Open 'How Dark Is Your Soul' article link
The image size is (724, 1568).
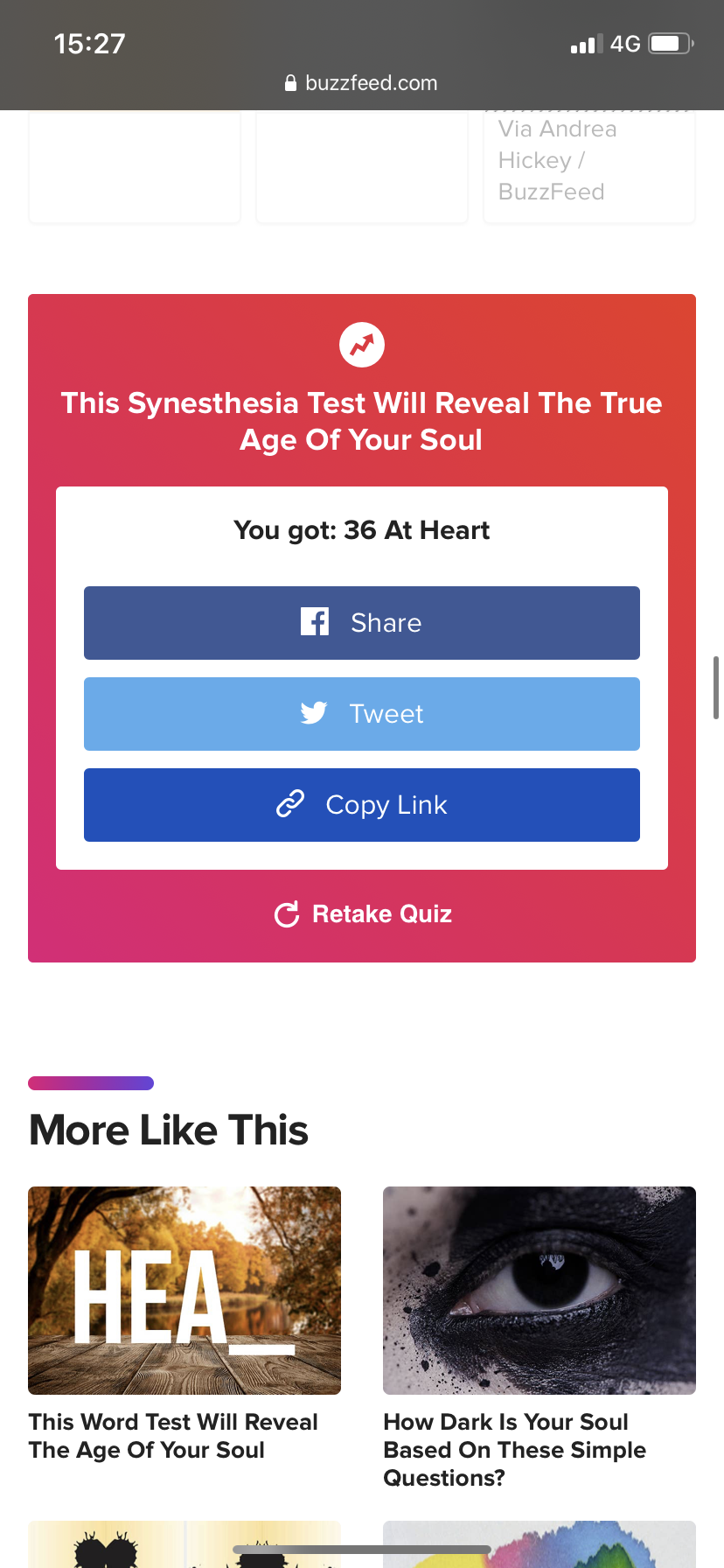coord(514,1450)
